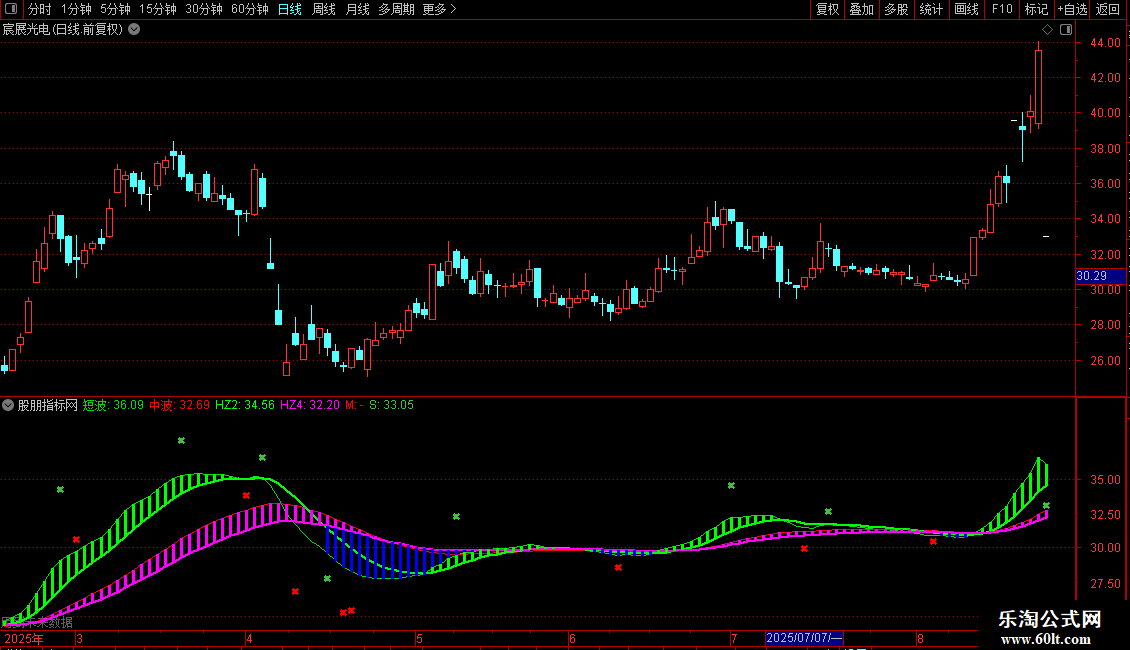Click the S: 33.05 indicator value

click(391, 405)
